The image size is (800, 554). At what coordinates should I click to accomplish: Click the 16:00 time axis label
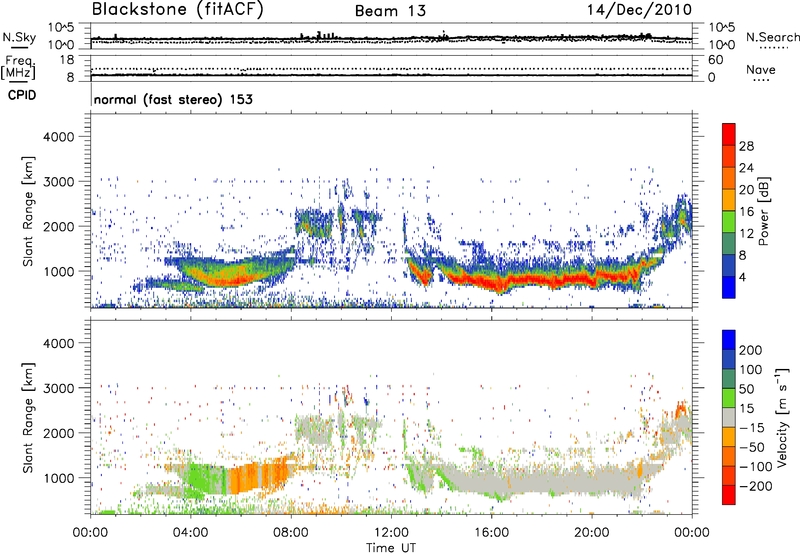click(x=491, y=533)
